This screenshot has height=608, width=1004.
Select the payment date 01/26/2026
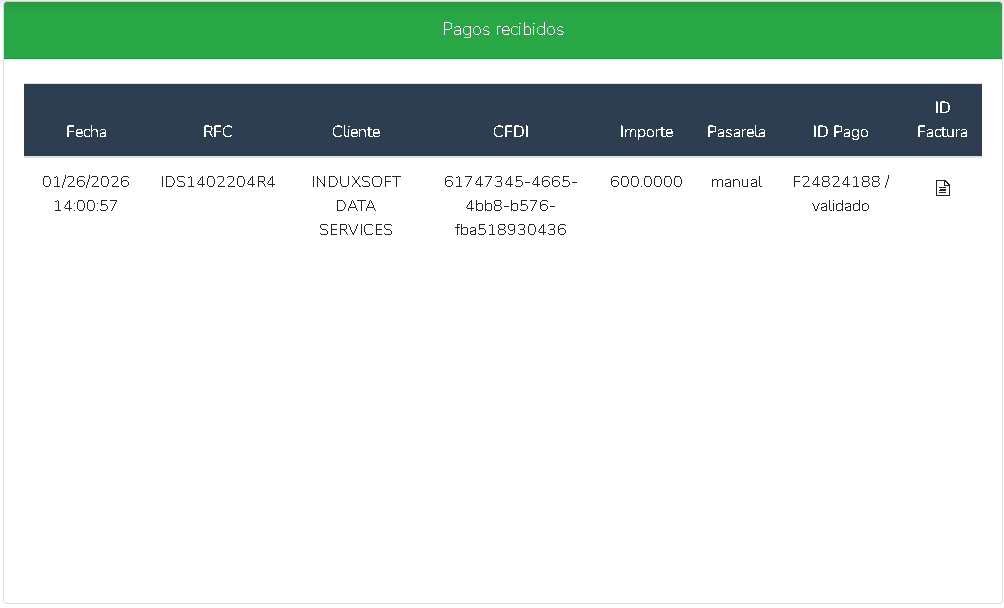click(x=86, y=182)
